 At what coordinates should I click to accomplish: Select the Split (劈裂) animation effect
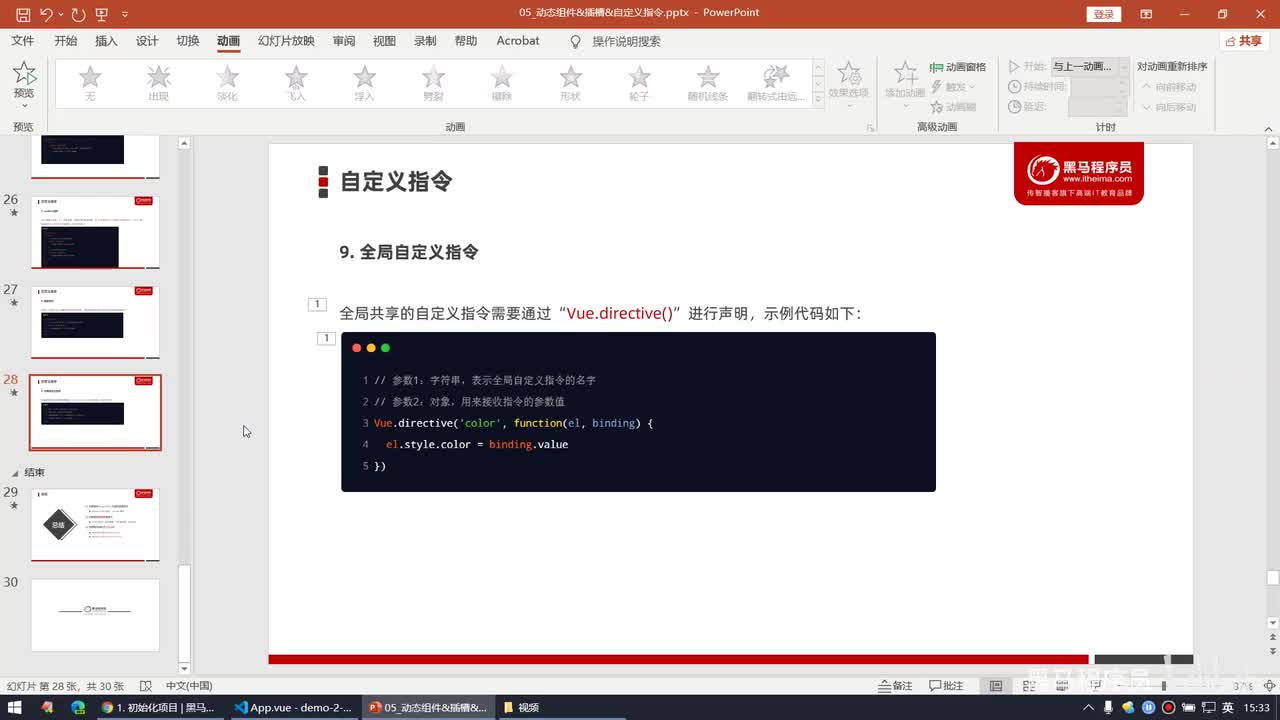pyautogui.click(x=433, y=82)
